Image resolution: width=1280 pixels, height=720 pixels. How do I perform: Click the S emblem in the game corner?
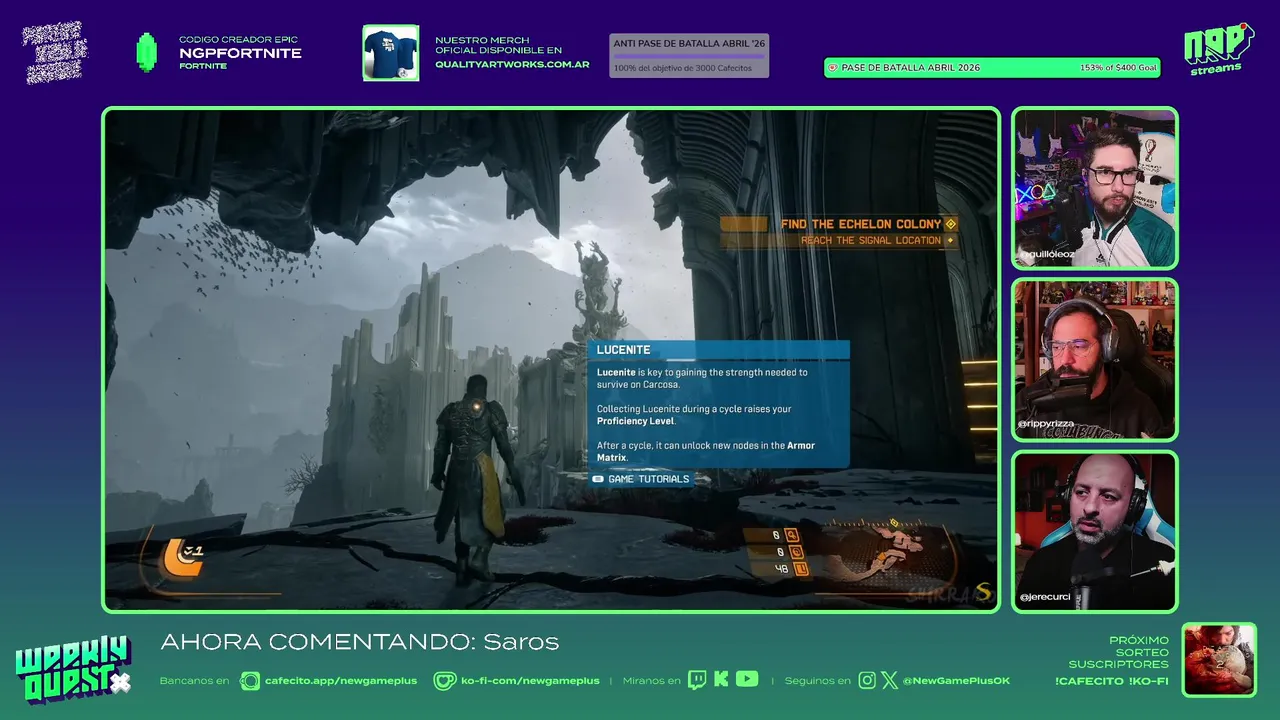[x=983, y=593]
